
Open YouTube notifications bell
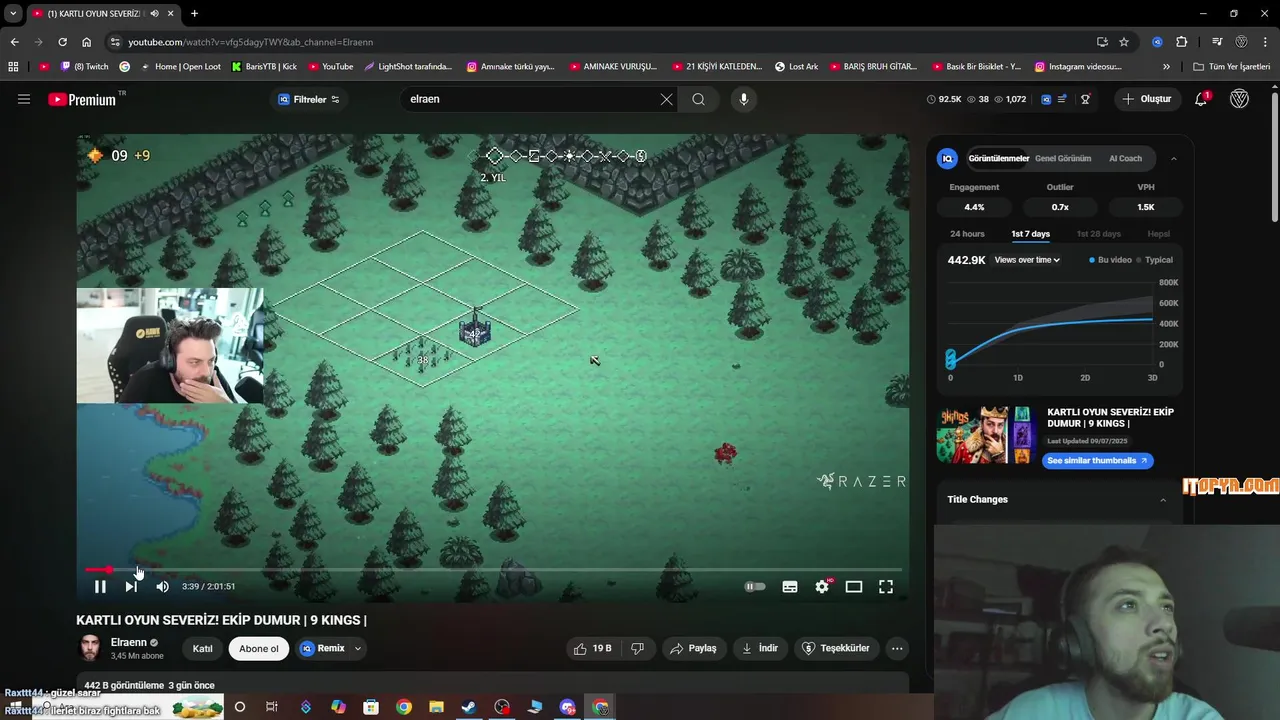click(x=1201, y=99)
